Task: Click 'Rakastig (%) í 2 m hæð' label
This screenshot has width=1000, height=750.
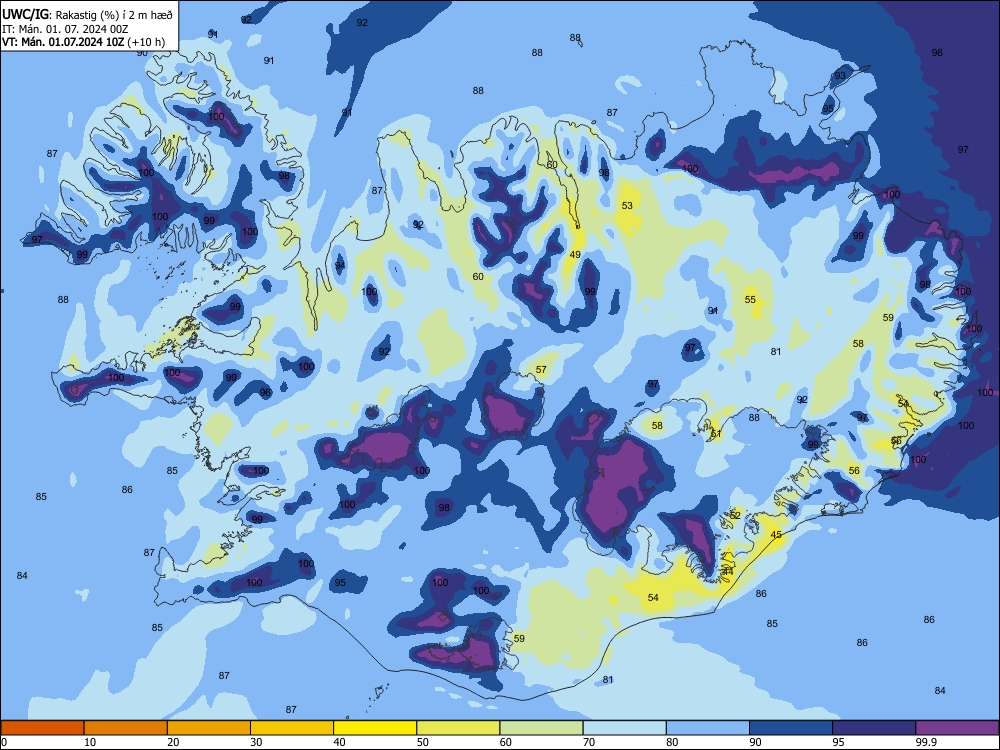Action: pyautogui.click(x=114, y=15)
